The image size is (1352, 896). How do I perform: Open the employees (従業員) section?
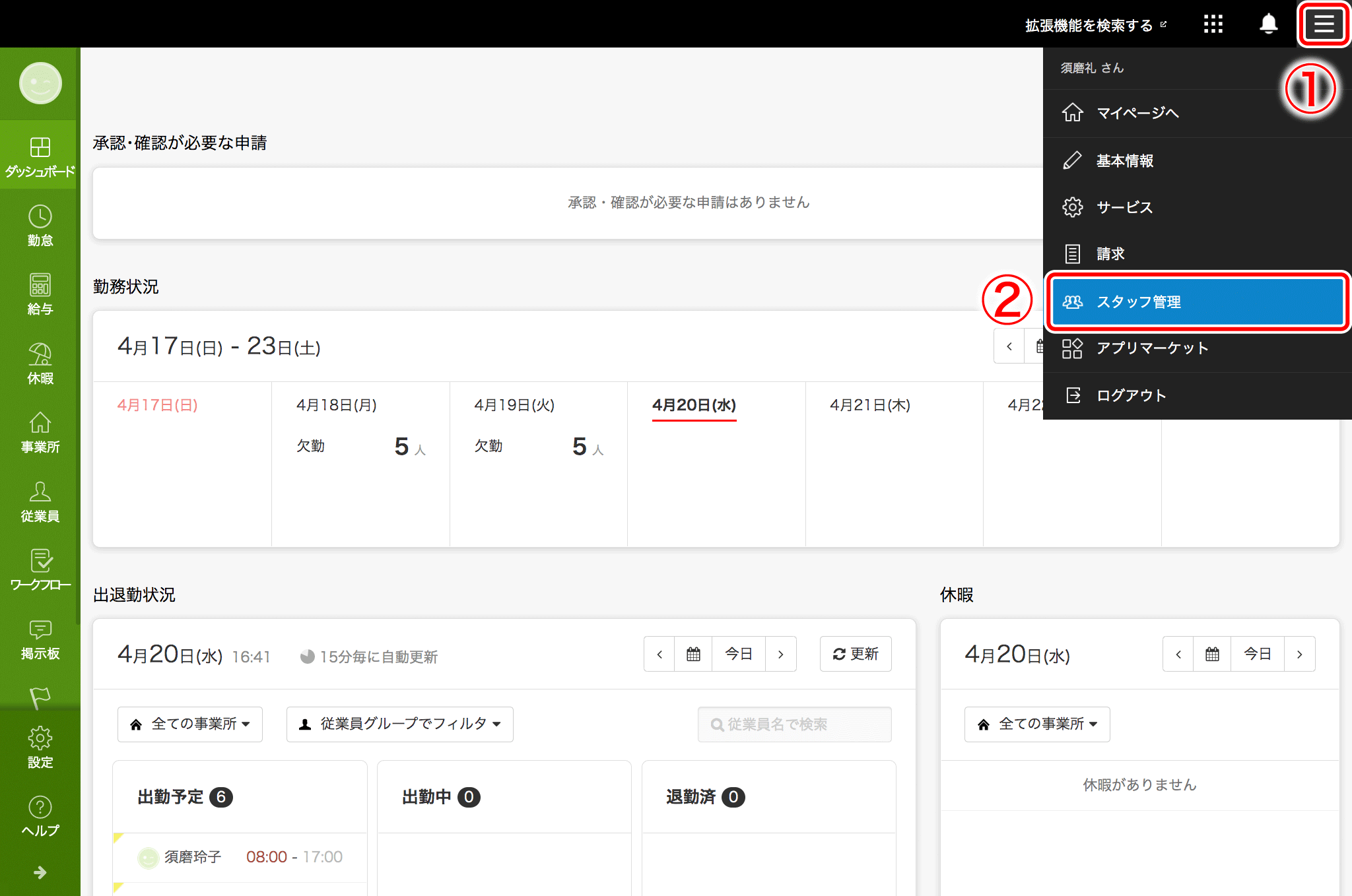tap(40, 501)
